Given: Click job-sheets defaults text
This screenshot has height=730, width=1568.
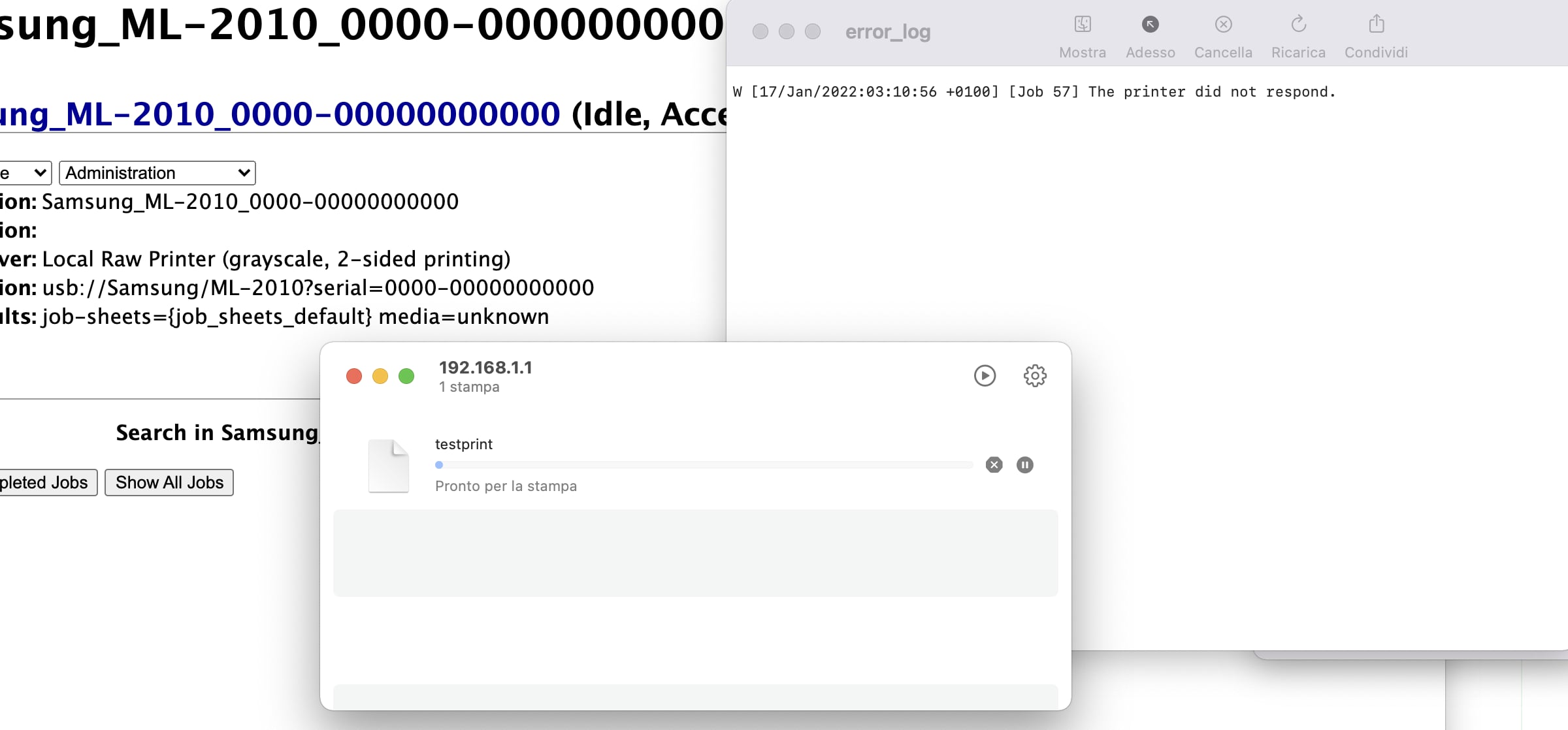Looking at the screenshot, I should [295, 317].
